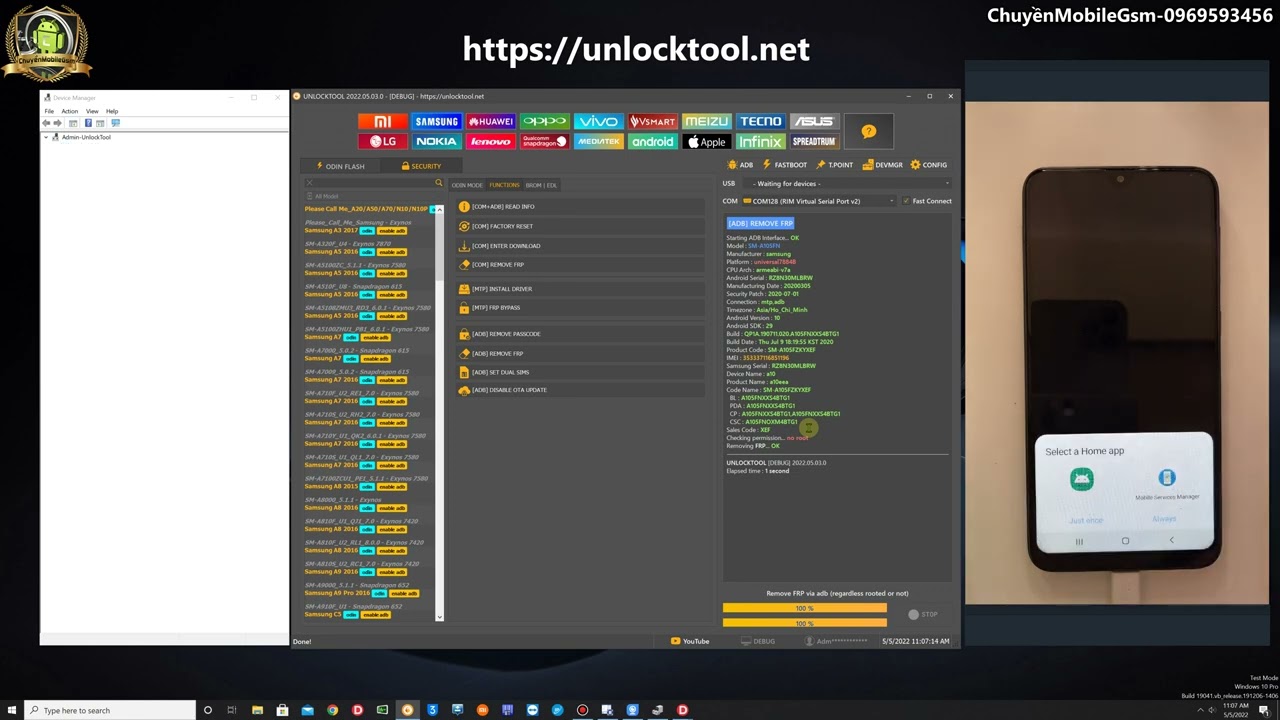The height and width of the screenshot is (720, 1280).
Task: Select the FUNCTIONS sub-tab
Action: (504, 185)
